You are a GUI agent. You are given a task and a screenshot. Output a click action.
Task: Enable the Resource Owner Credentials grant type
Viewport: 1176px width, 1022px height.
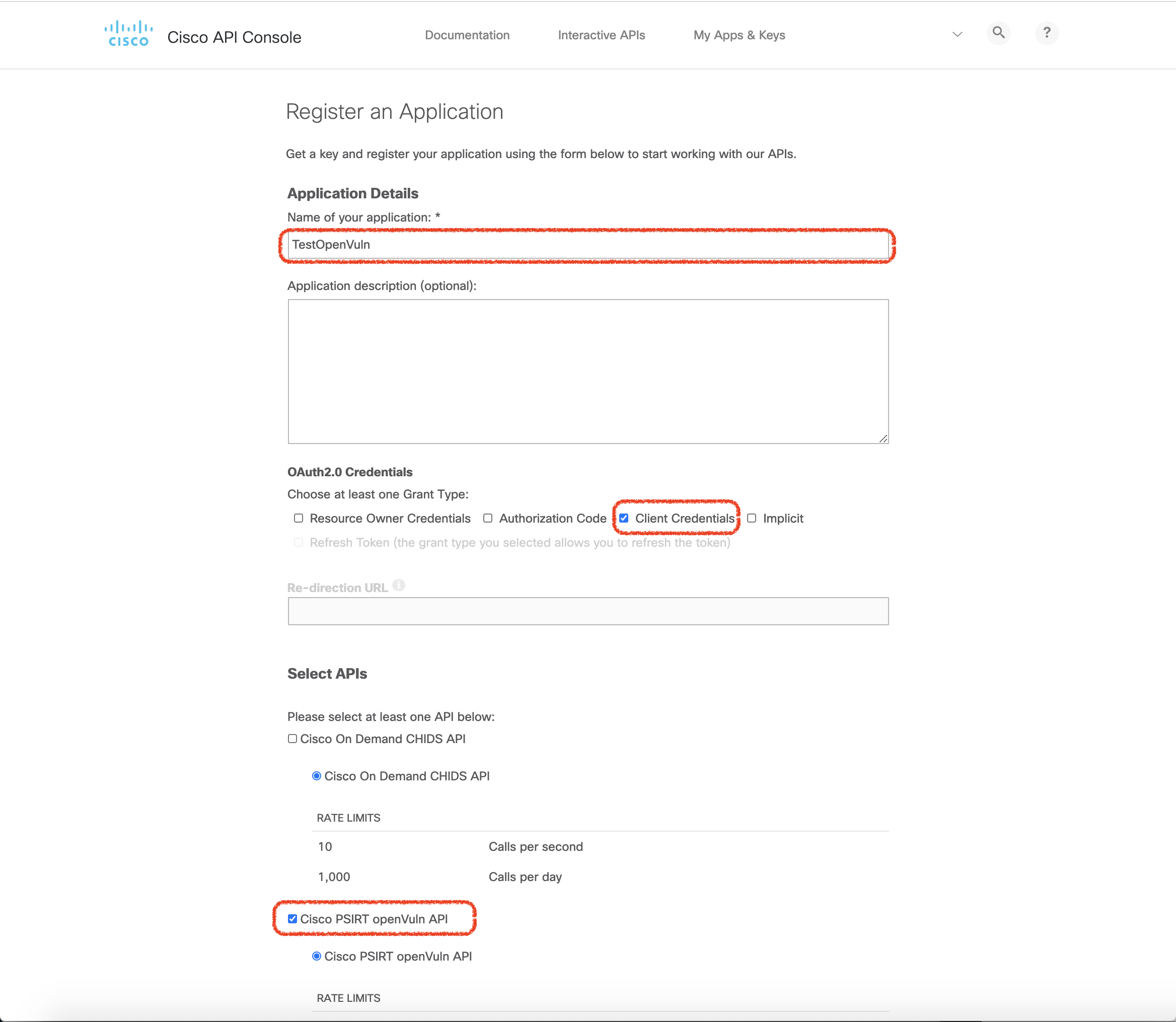pyautogui.click(x=298, y=518)
